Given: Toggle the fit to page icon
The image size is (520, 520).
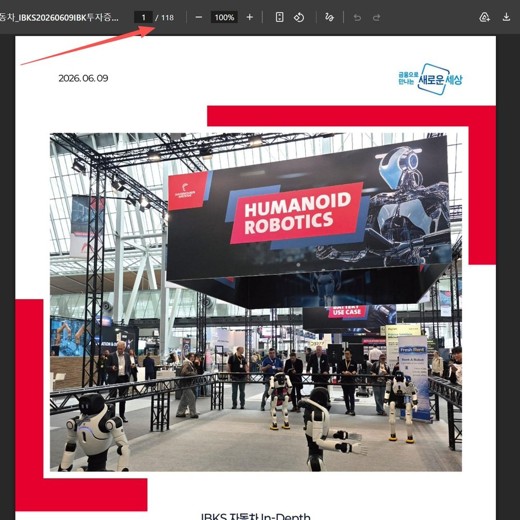Looking at the screenshot, I should click(x=280, y=17).
